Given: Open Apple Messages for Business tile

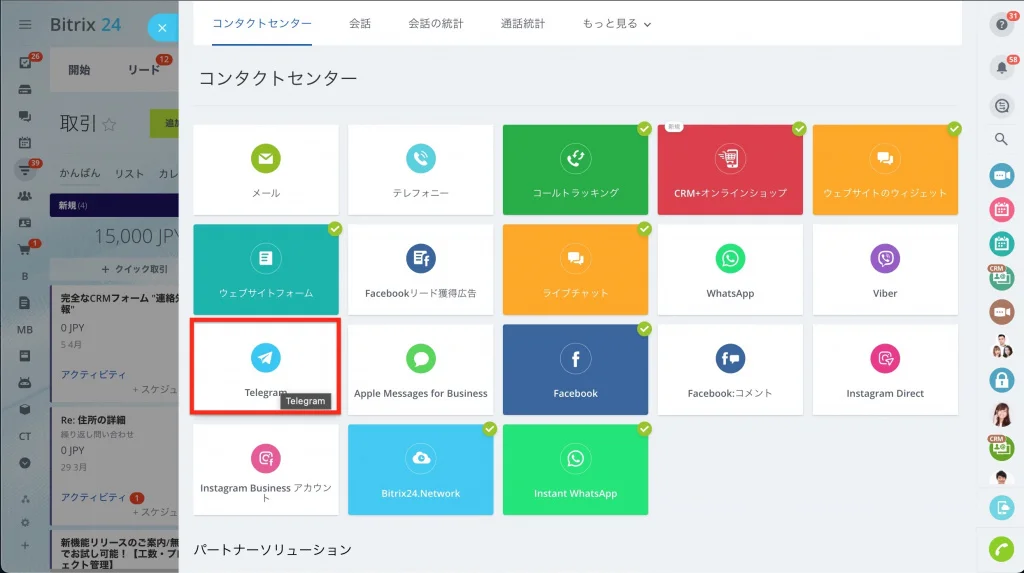Looking at the screenshot, I should click(x=421, y=370).
